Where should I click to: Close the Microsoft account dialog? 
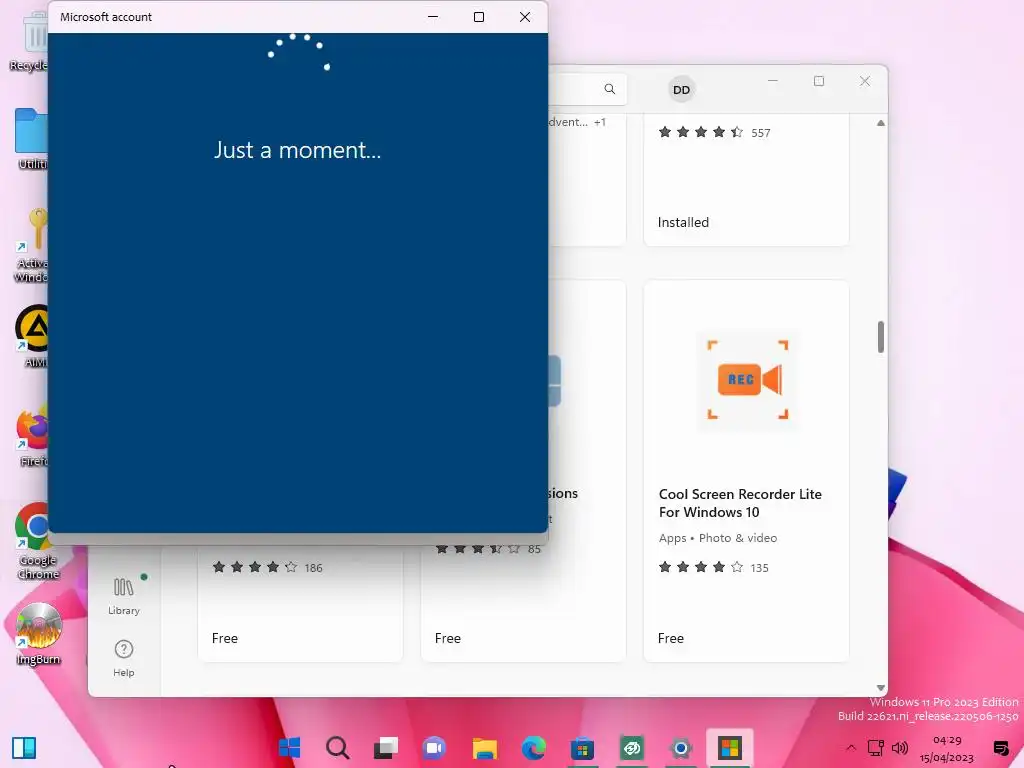525,17
